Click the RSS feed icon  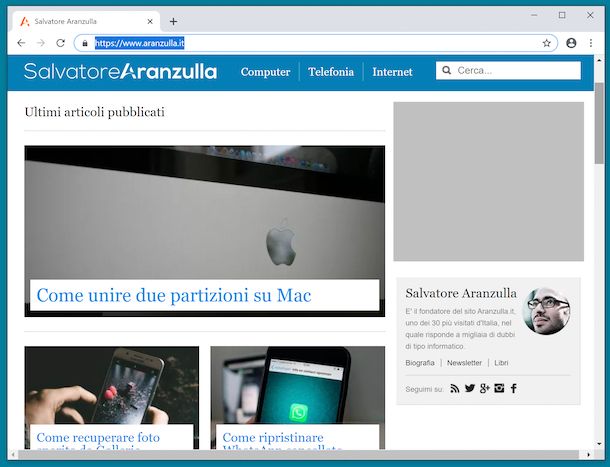point(455,388)
